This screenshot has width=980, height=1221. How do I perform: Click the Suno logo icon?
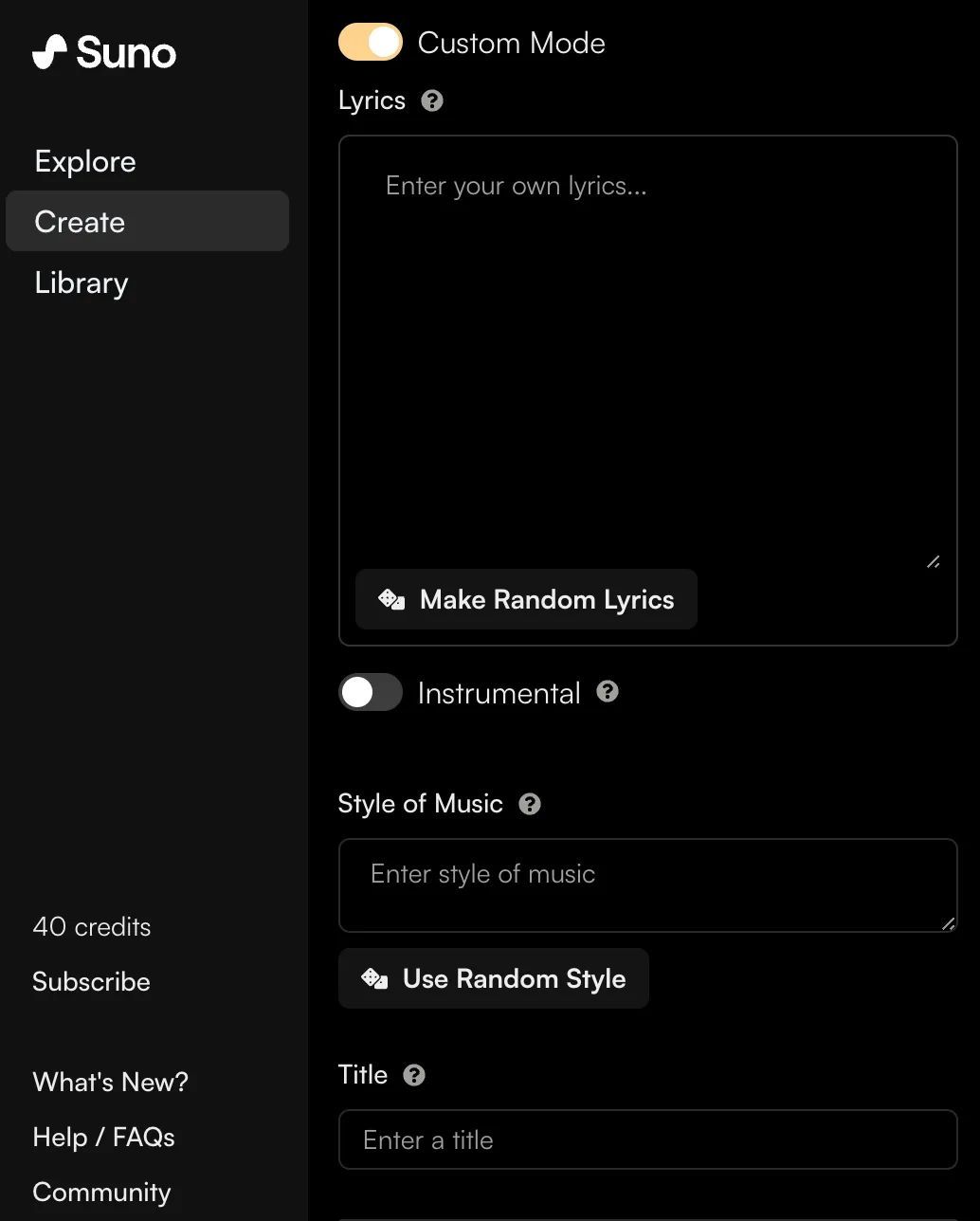coord(50,52)
